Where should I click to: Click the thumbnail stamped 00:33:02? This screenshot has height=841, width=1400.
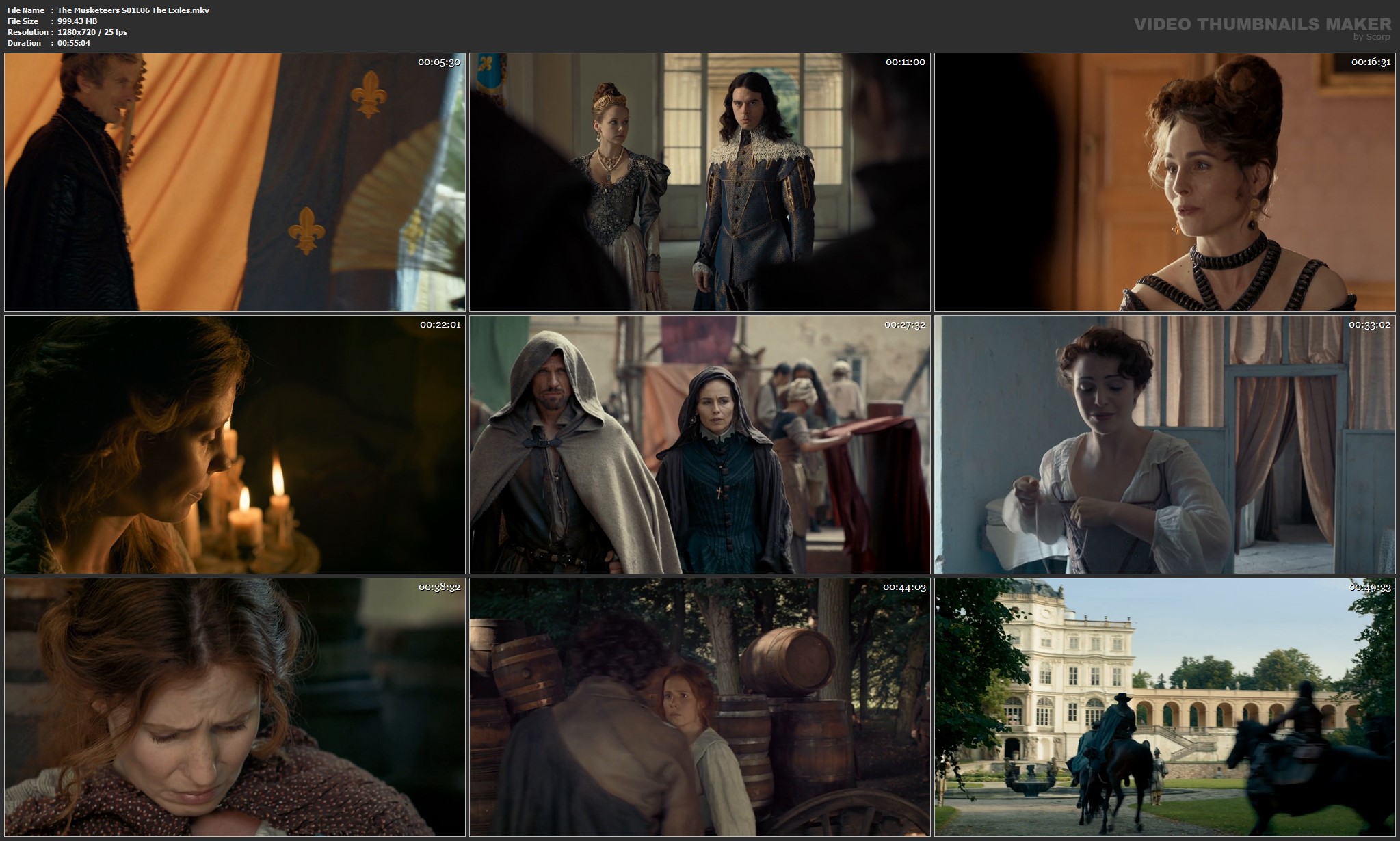[x=1165, y=444]
